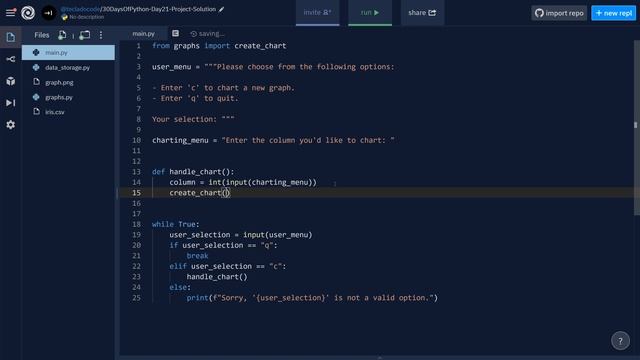Open the hamburger main menu
Screen dimensions: 640x360
point(11,12)
